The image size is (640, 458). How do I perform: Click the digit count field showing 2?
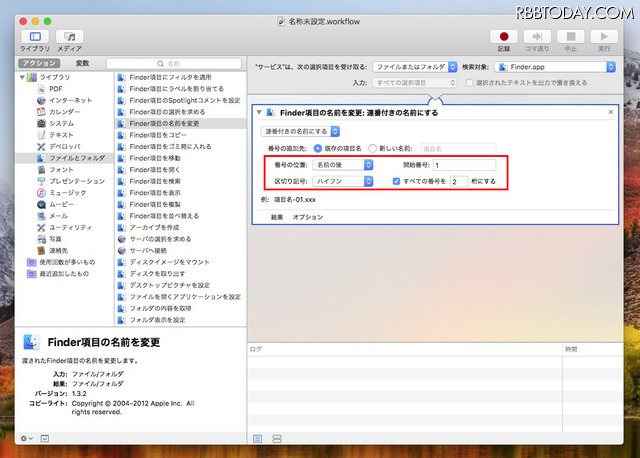(x=459, y=182)
